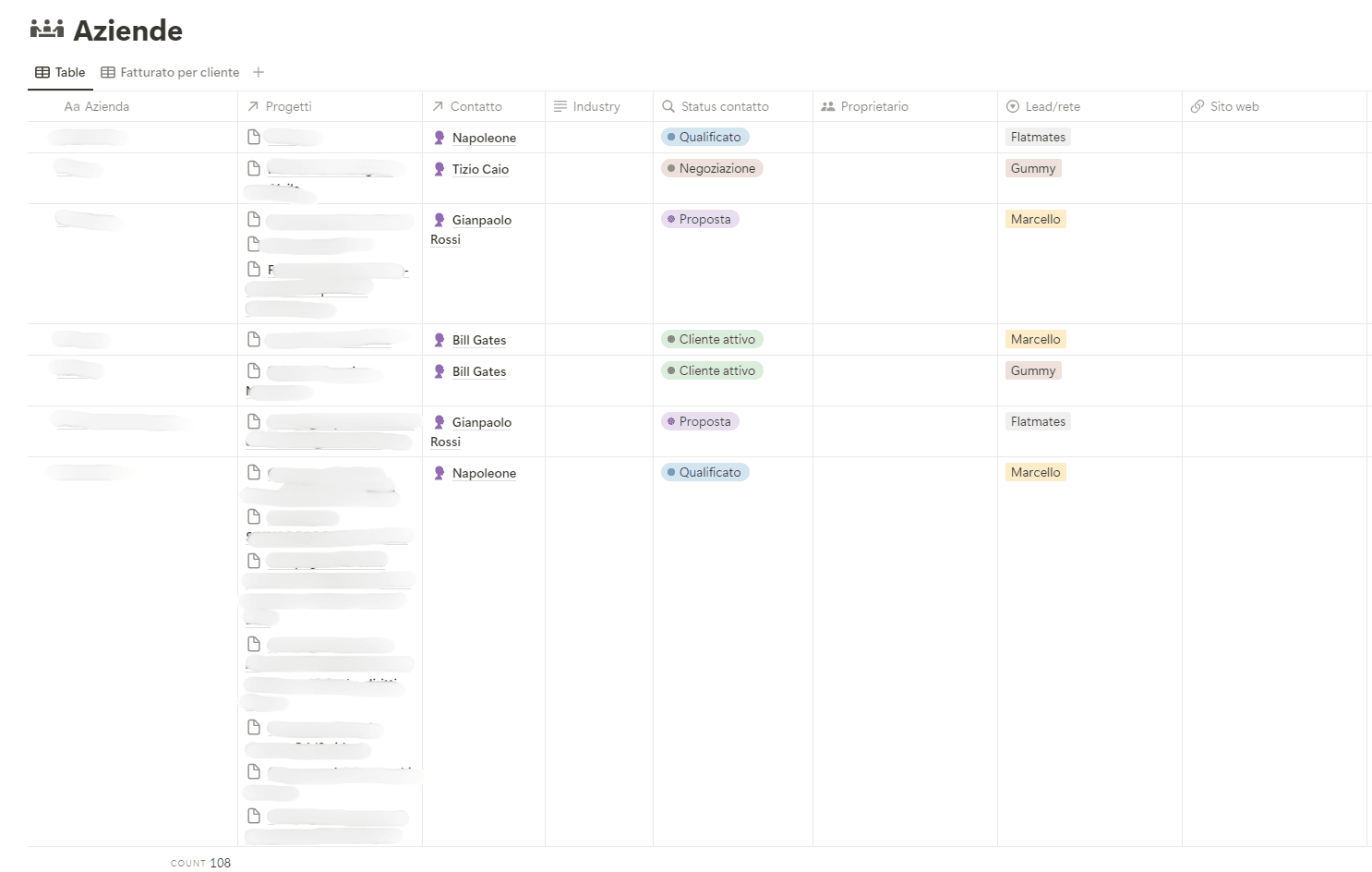
Task: Open the Bill Gates contact page
Action: click(479, 340)
